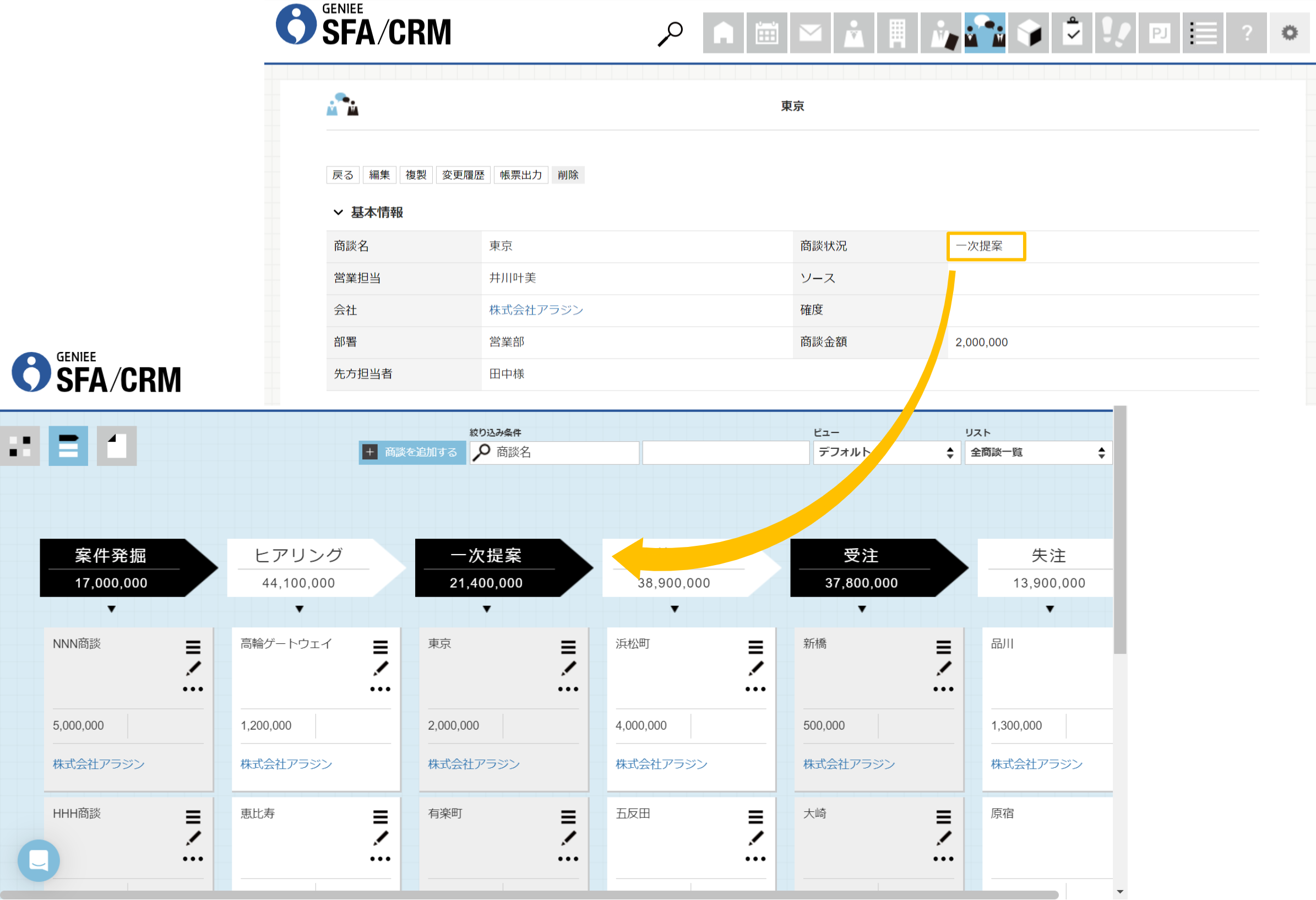This screenshot has height=900, width=1316.
Task: Click 商談を追加する button
Action: click(412, 453)
